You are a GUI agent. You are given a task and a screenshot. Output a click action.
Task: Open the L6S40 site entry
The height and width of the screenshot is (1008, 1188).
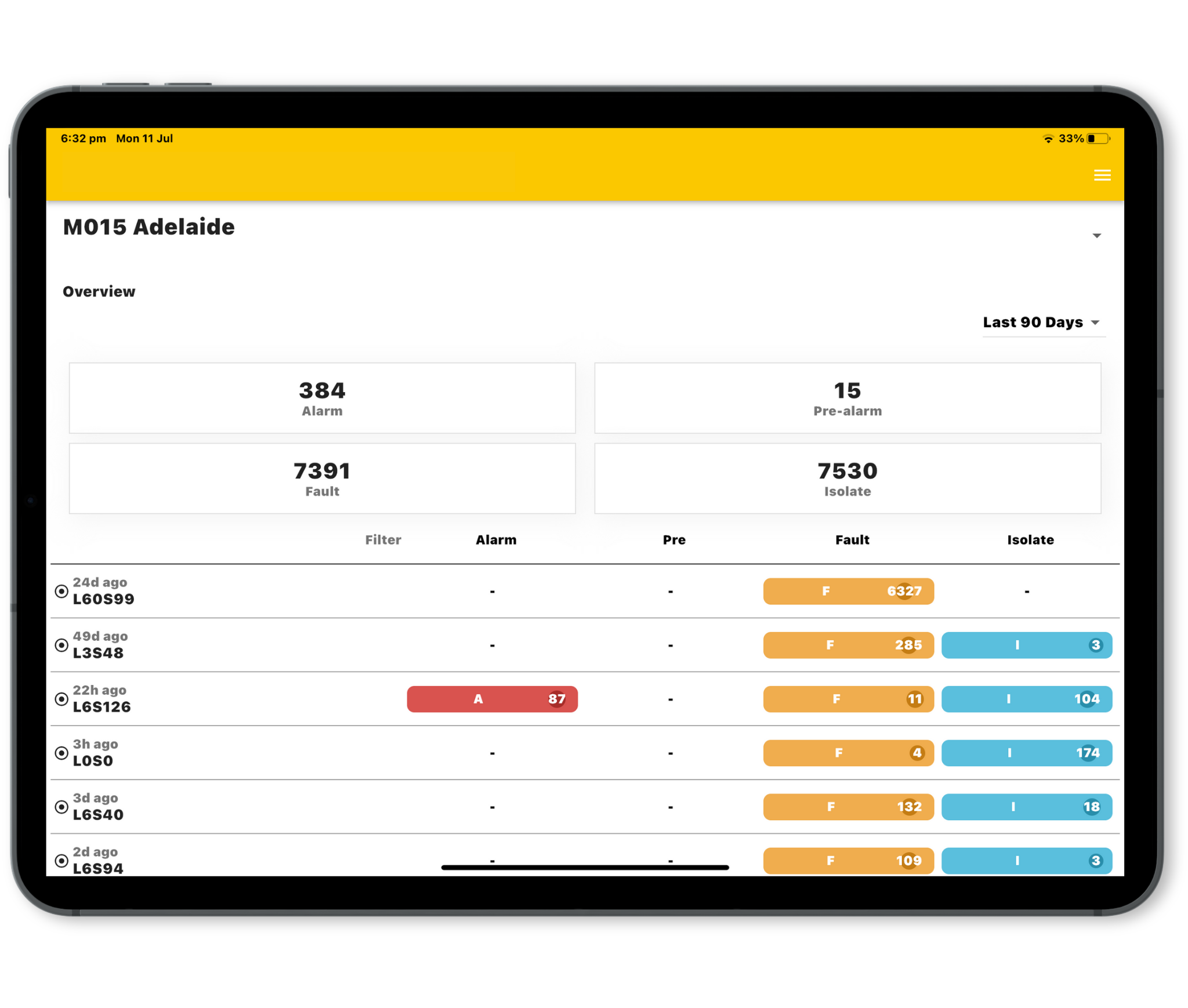click(97, 814)
